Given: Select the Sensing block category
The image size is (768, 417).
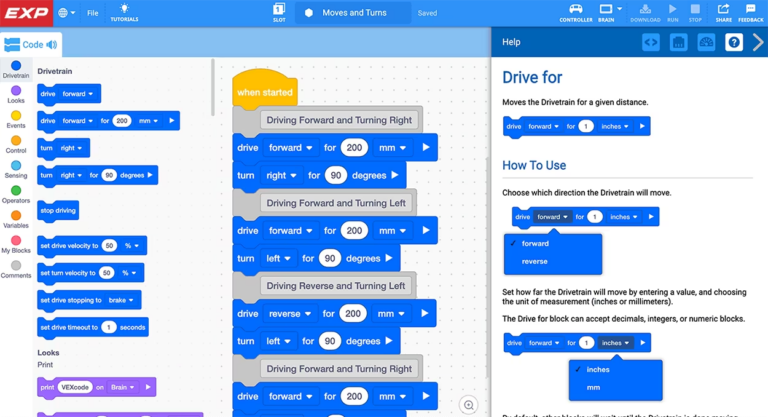Looking at the screenshot, I should point(16,169).
